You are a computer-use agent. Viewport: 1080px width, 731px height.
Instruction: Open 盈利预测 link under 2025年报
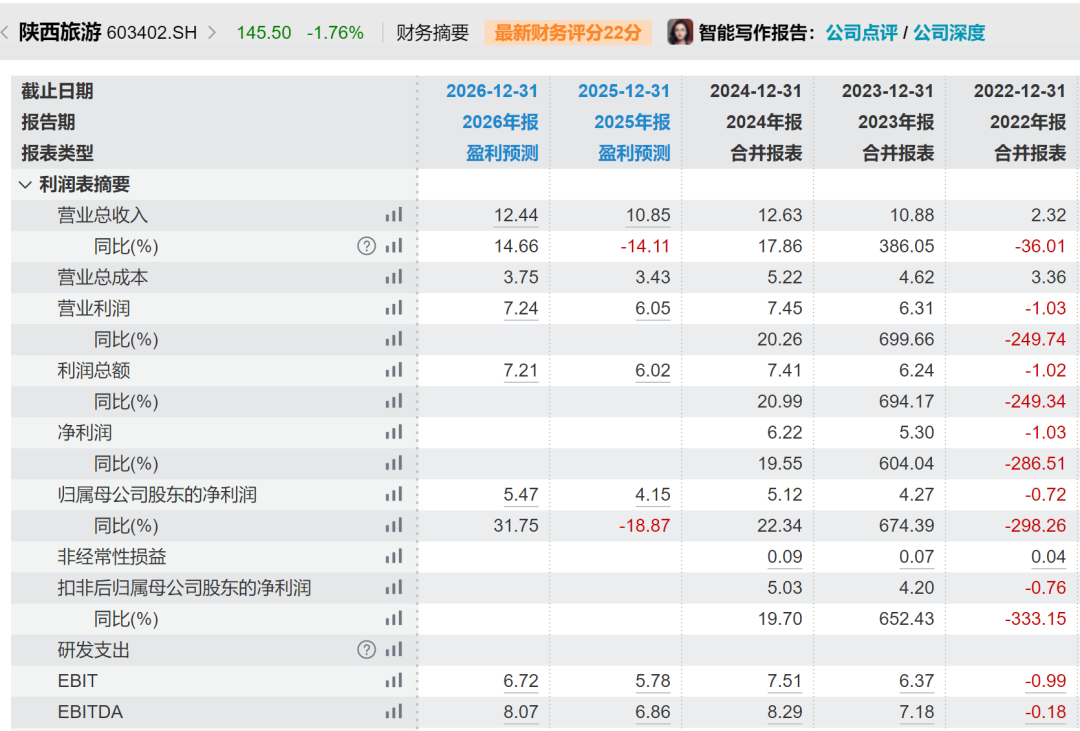634,153
